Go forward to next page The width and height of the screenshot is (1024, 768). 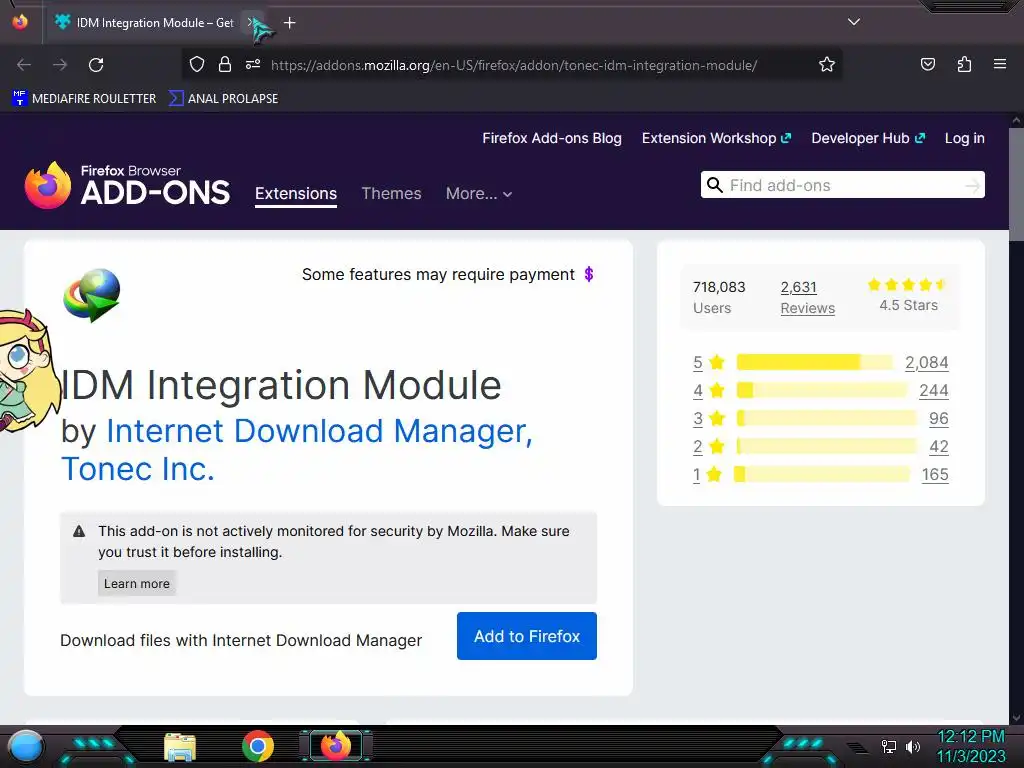[60, 65]
